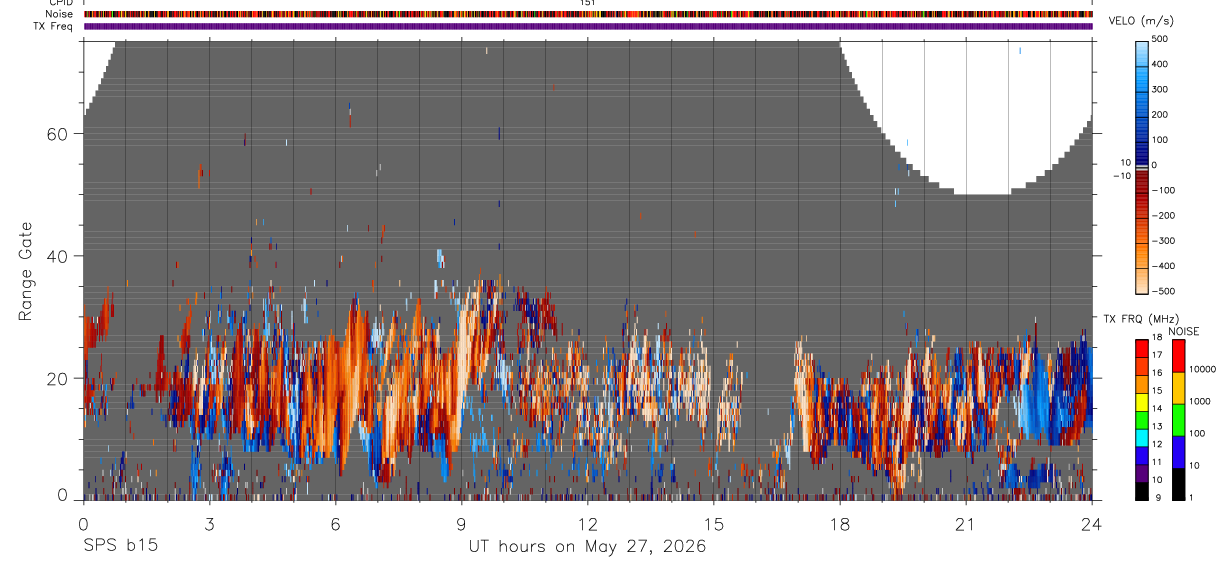Click the purple TX Freq strip above plot
Screen dimensions: 1228x567
588,26
